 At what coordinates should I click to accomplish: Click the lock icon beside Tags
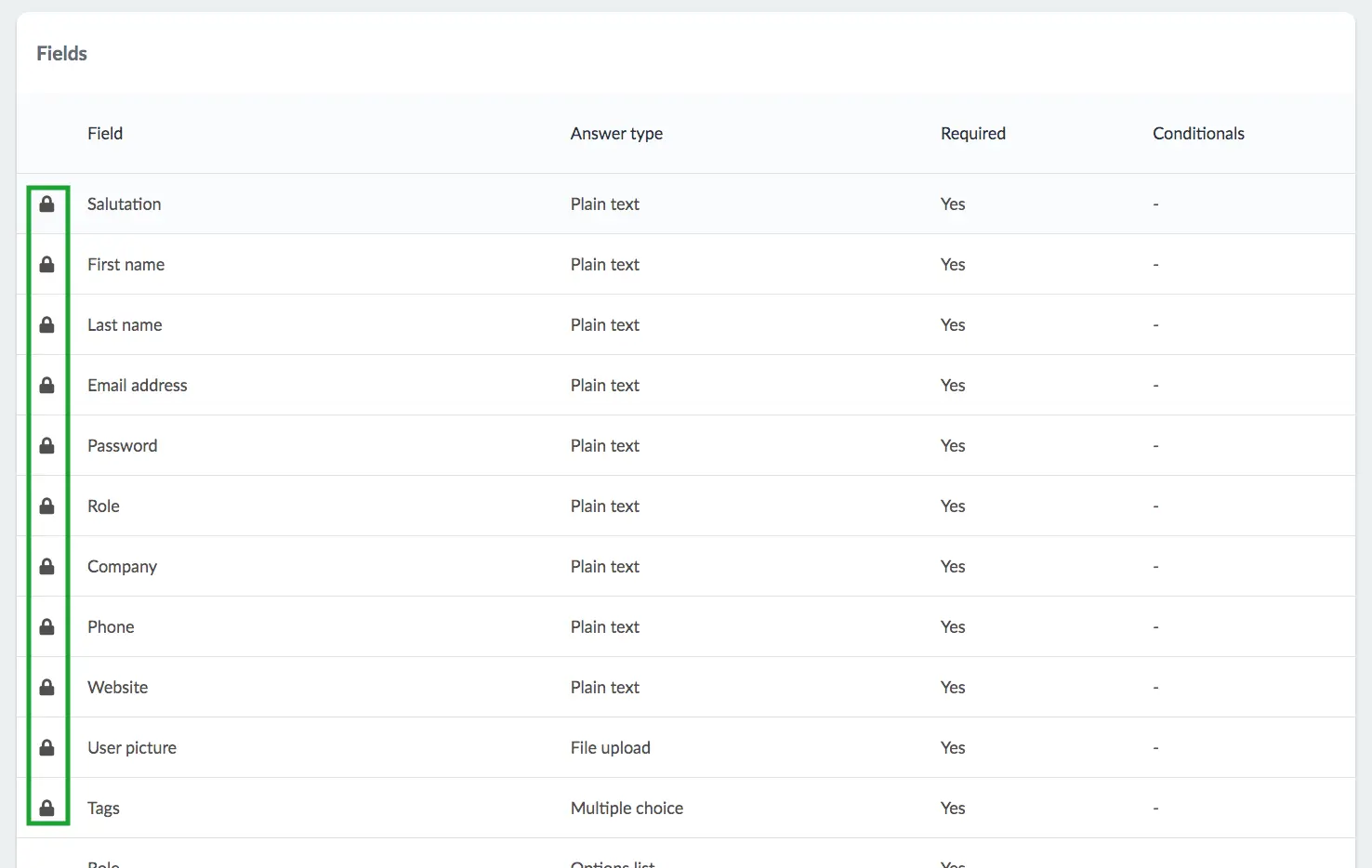[46, 808]
